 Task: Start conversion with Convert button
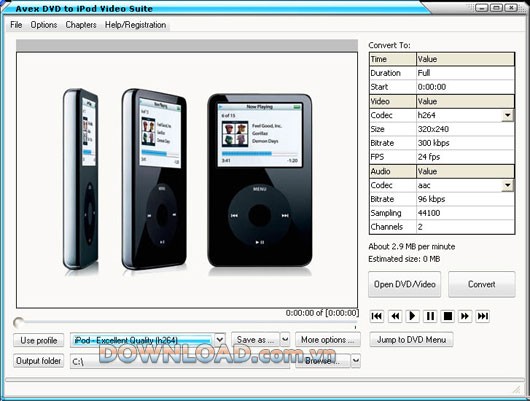pyautogui.click(x=482, y=284)
